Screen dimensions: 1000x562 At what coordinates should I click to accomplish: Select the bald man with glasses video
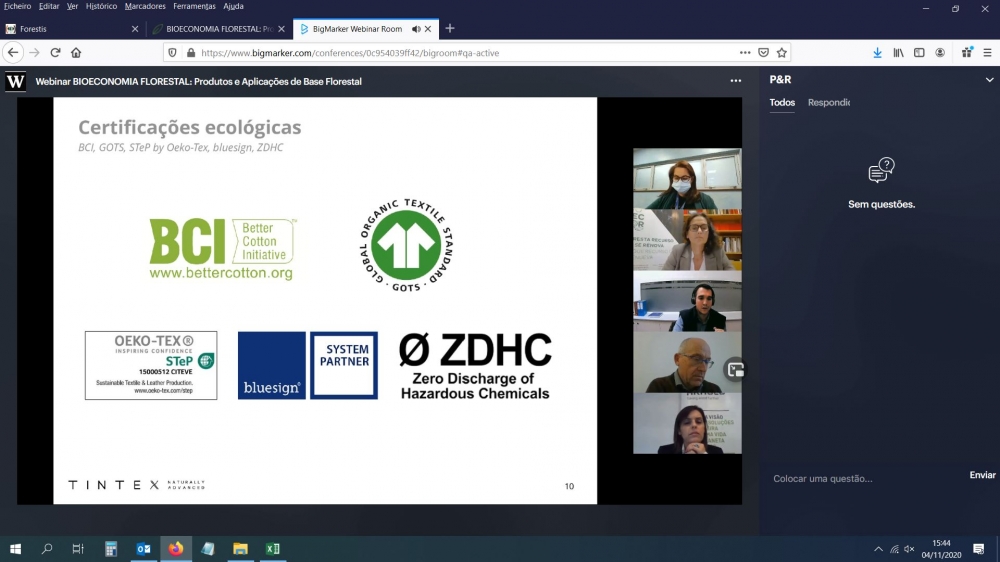click(x=687, y=362)
